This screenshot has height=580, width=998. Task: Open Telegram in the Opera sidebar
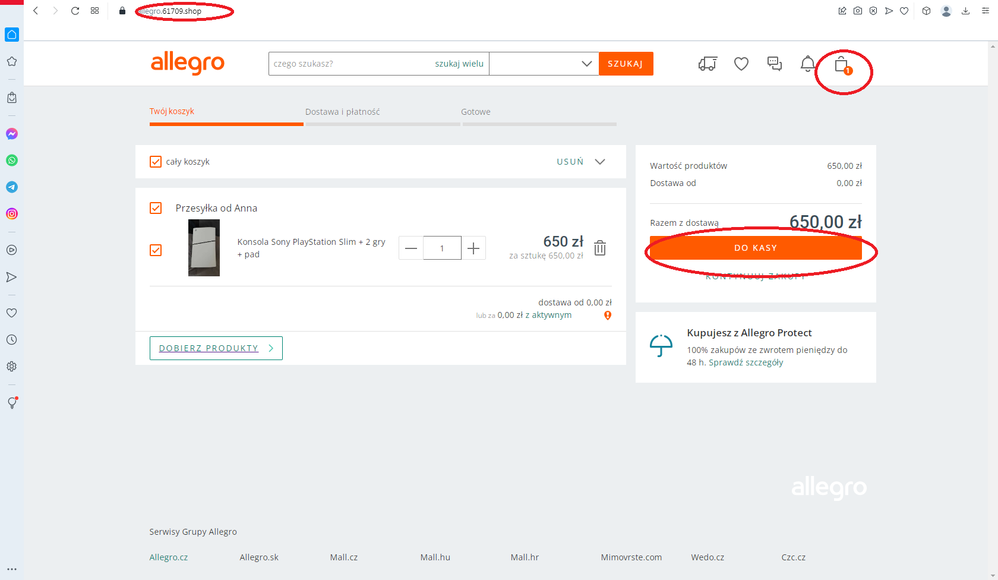click(11, 187)
